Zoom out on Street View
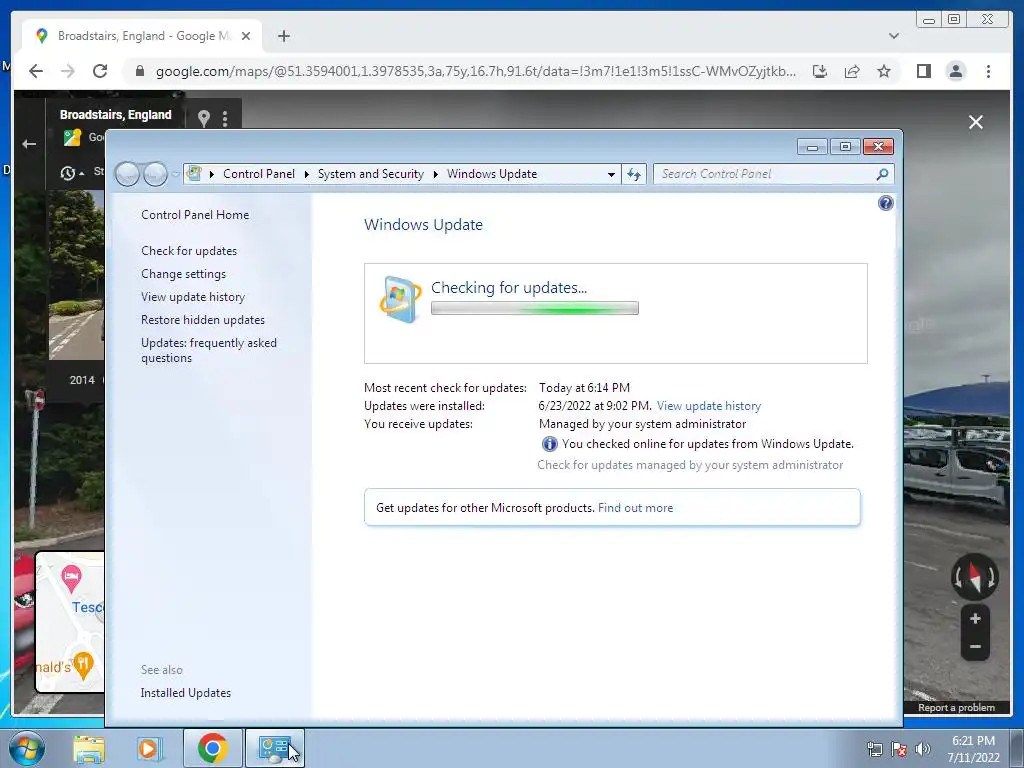The image size is (1024, 768). (975, 647)
